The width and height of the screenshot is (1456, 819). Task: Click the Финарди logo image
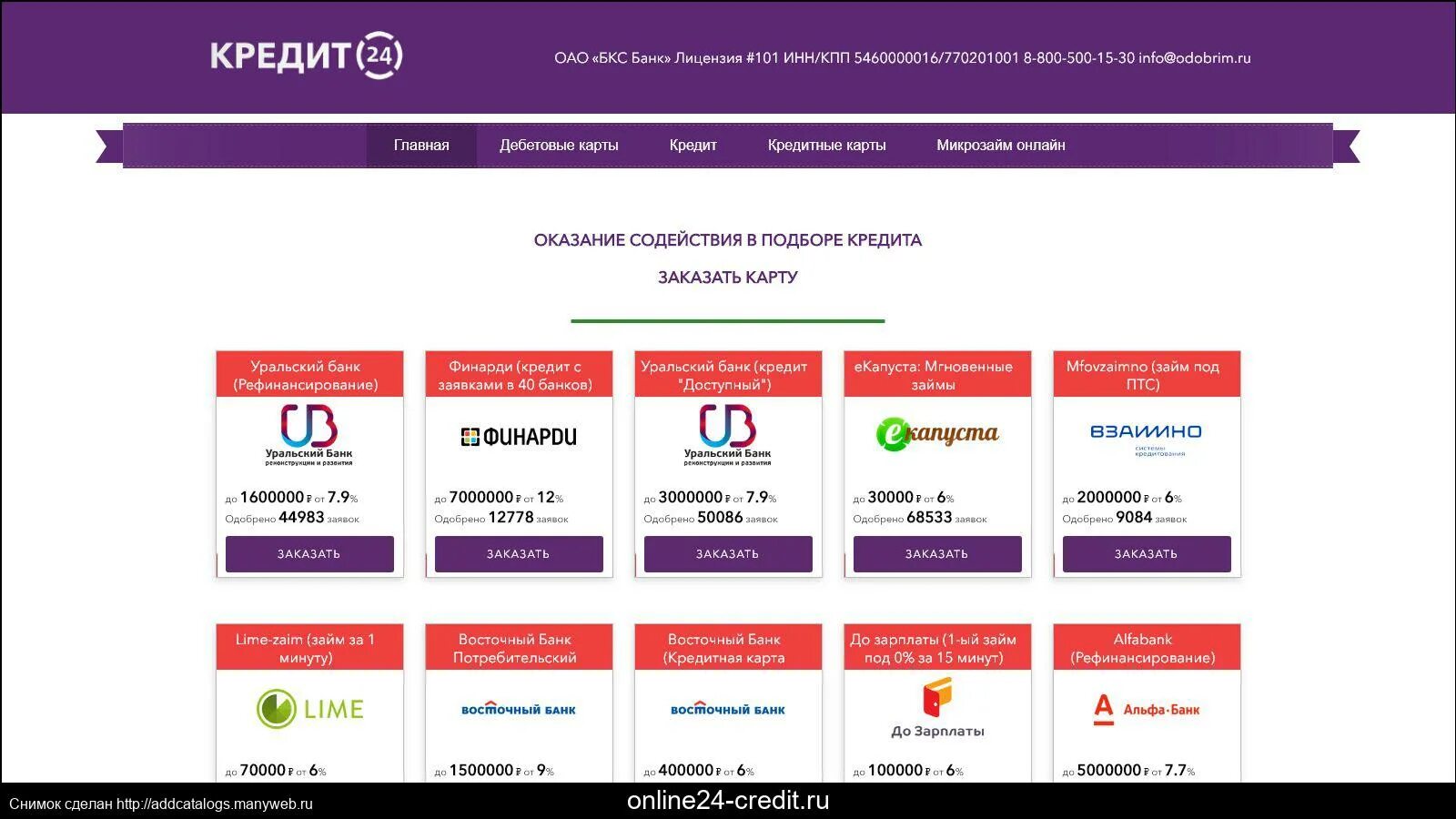[x=519, y=437]
